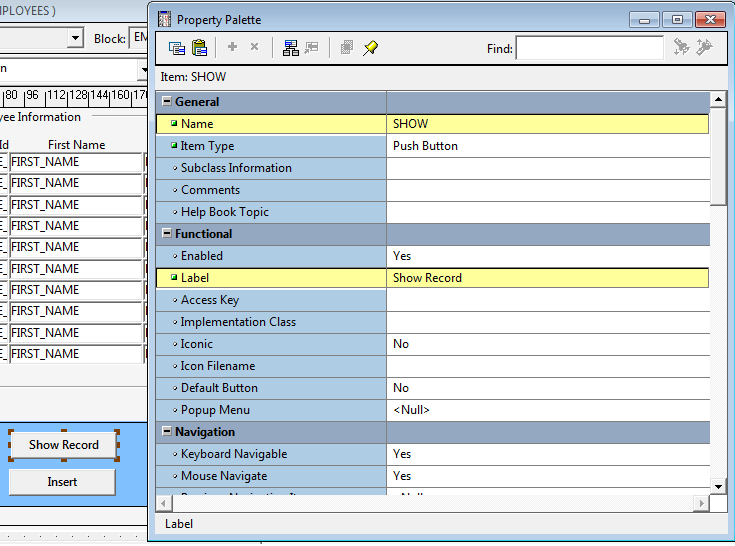
Task: Click the Property Class icon
Action: click(x=291, y=48)
